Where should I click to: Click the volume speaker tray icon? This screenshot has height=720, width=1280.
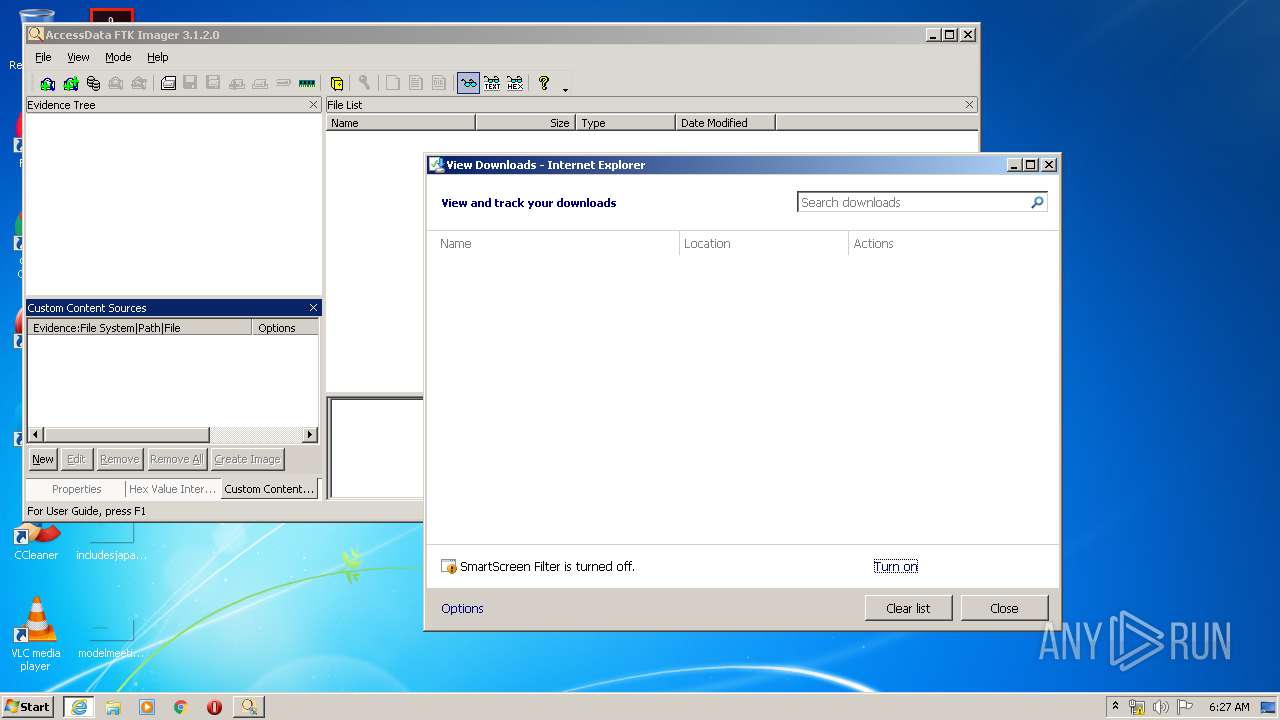point(1160,706)
